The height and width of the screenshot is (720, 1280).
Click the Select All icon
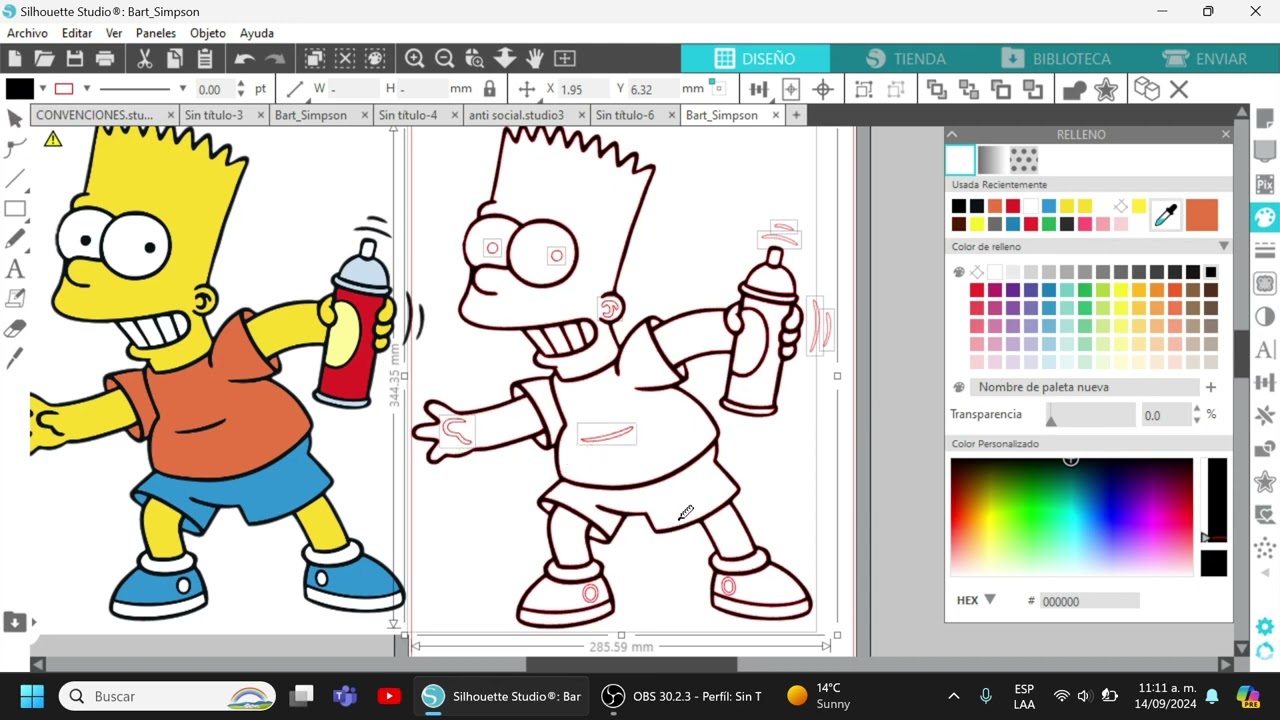pyautogui.click(x=315, y=58)
